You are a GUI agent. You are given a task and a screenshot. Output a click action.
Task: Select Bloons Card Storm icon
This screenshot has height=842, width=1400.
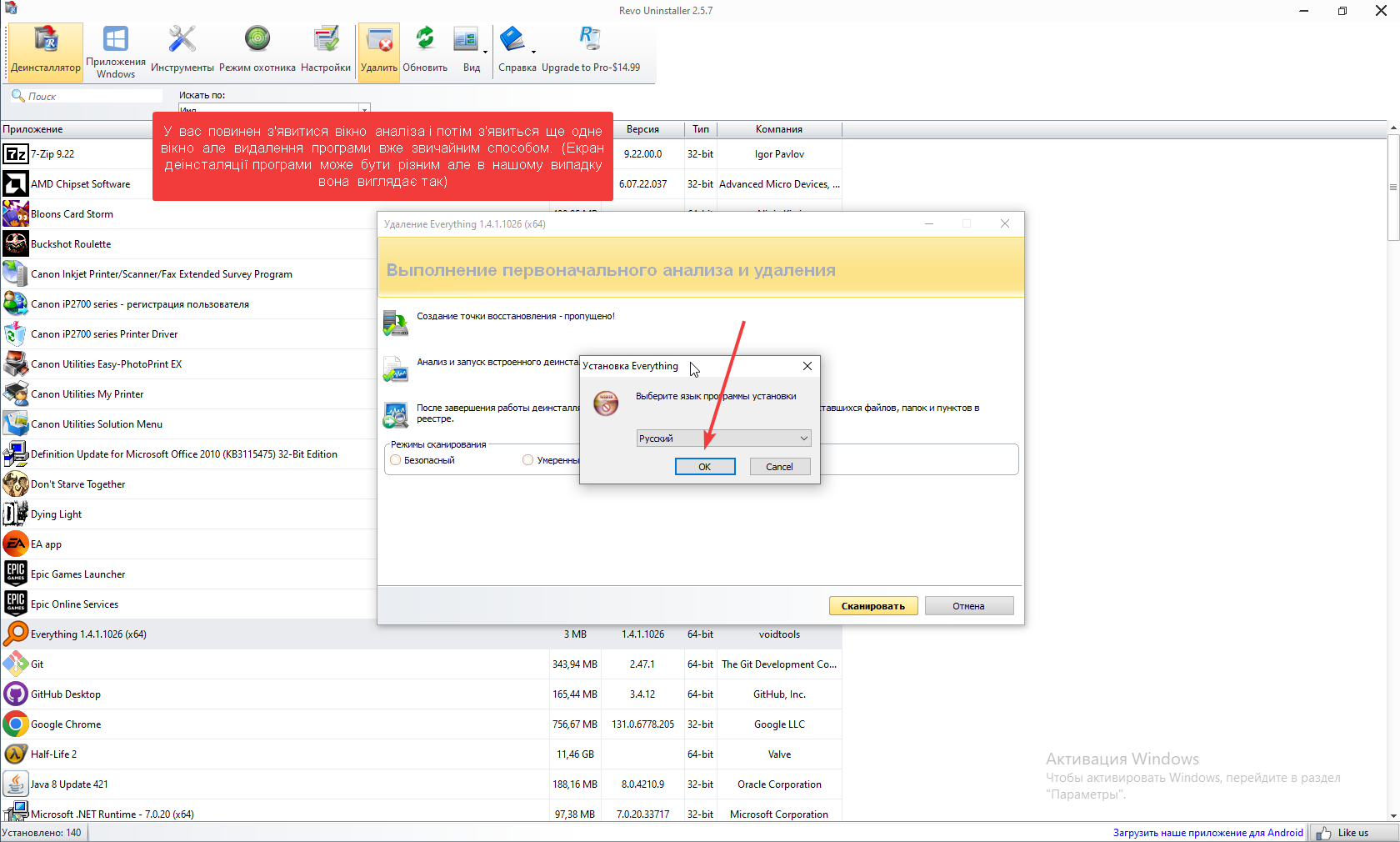(15, 214)
